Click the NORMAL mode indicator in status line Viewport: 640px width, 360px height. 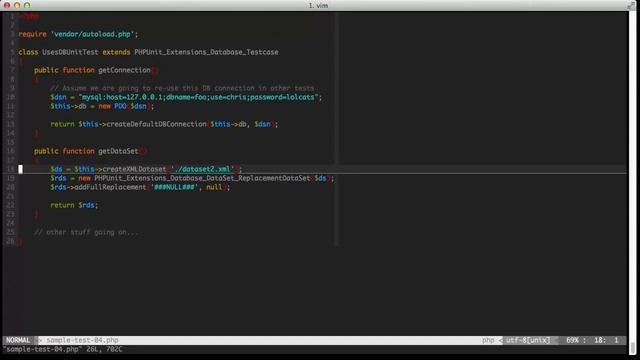(x=18, y=340)
